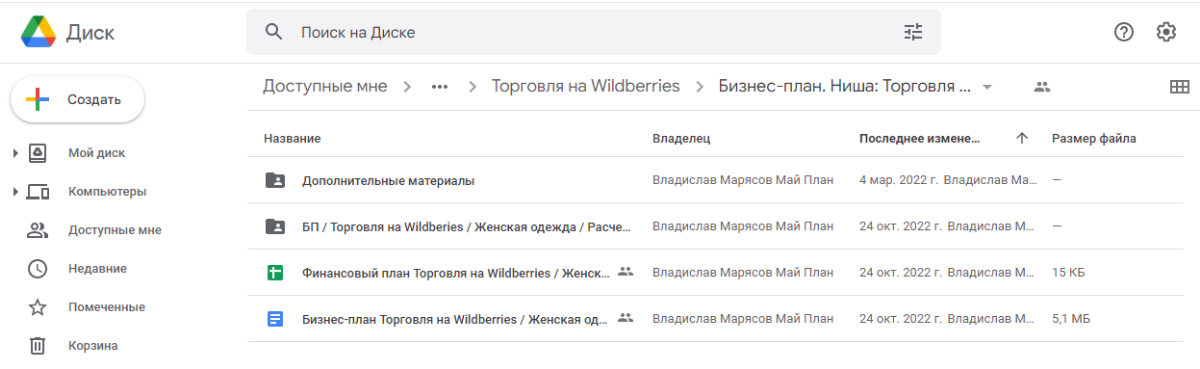
Task: Open dropdown next to Бизнес-план folder name
Action: pyautogui.click(x=987, y=87)
